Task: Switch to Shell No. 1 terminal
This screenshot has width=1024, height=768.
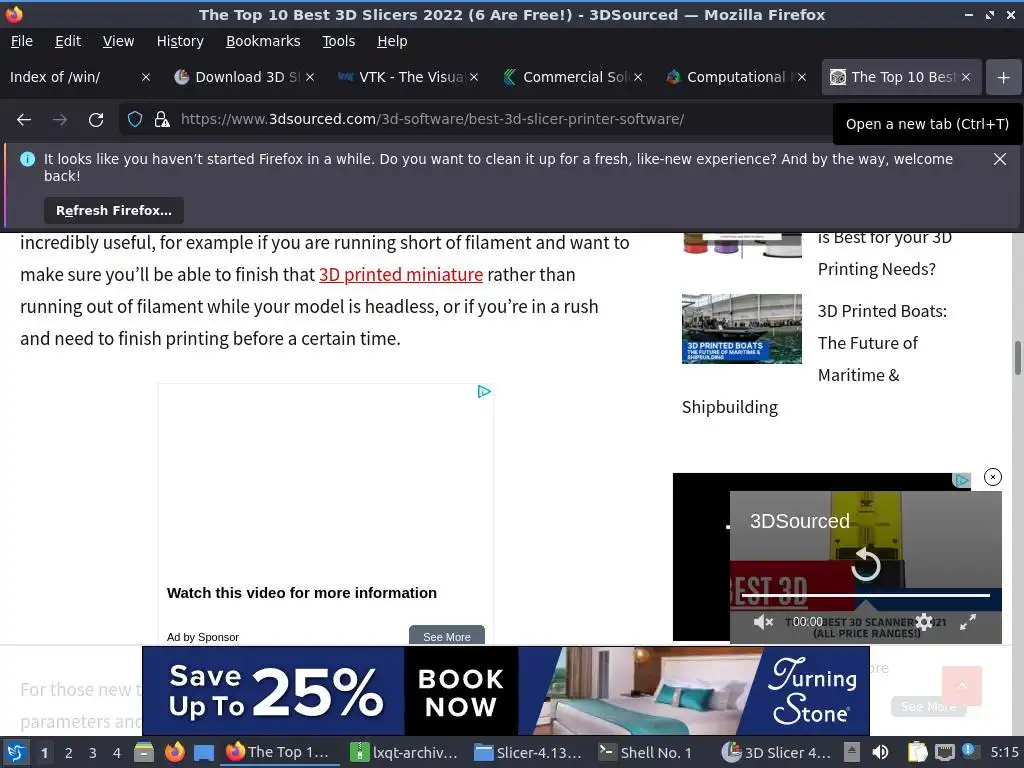Action: [x=647, y=753]
